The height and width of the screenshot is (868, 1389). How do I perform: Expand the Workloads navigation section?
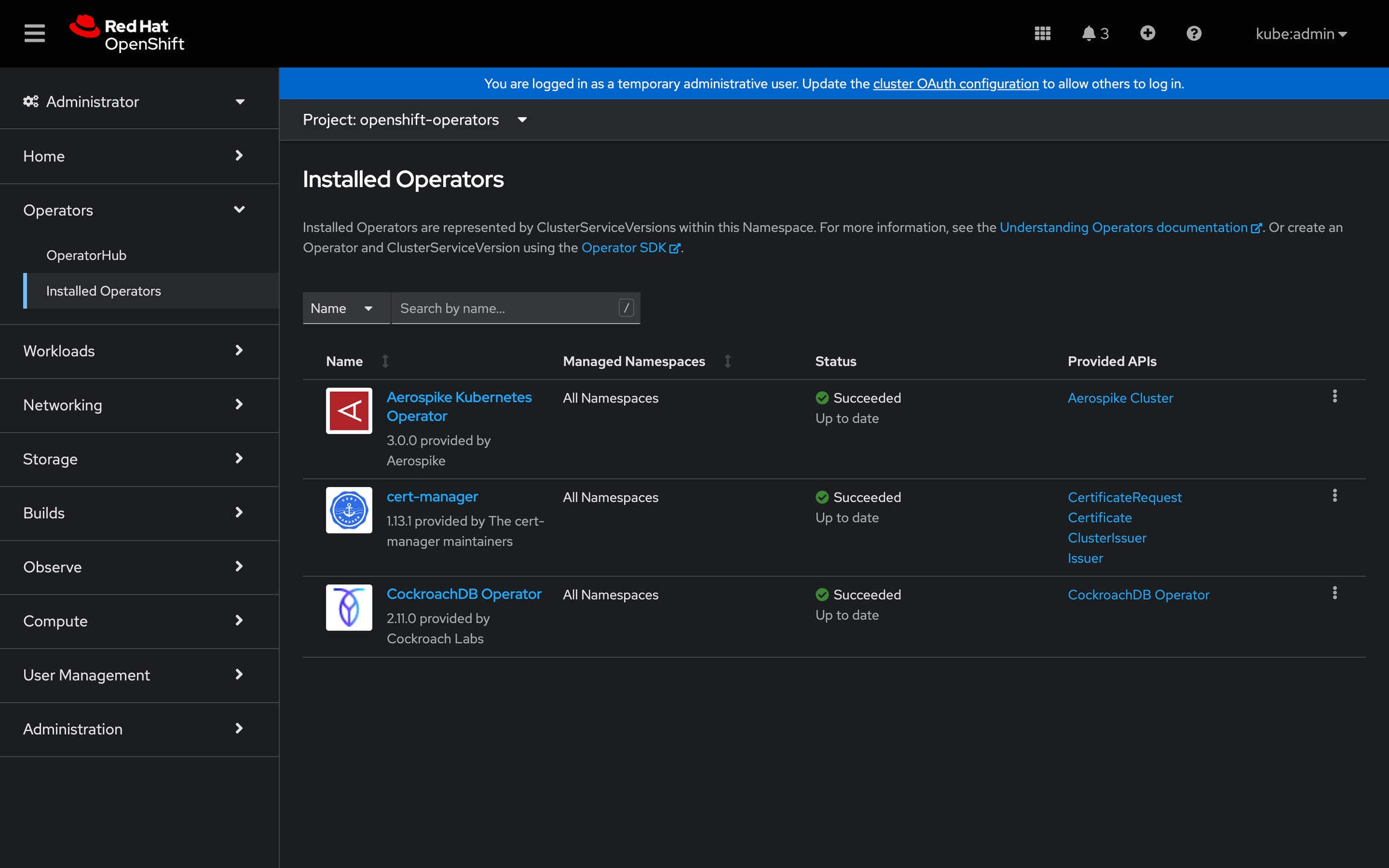[134, 351]
